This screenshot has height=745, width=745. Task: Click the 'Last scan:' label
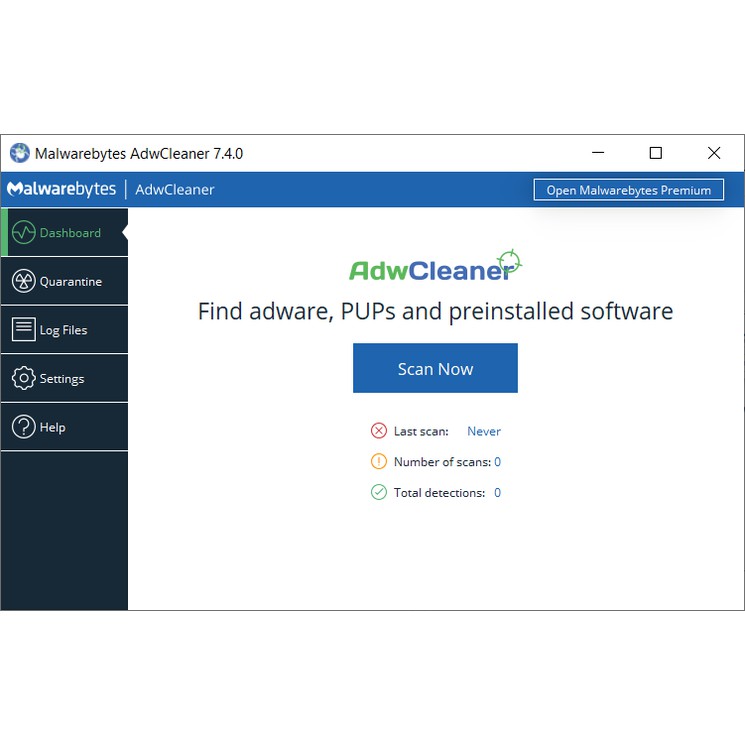421,431
